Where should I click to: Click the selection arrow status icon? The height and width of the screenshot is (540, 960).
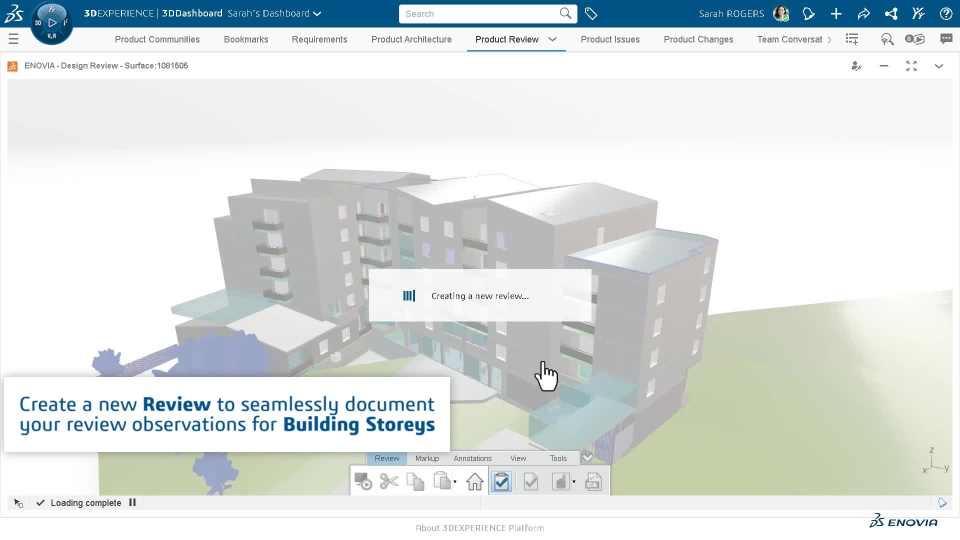point(18,503)
